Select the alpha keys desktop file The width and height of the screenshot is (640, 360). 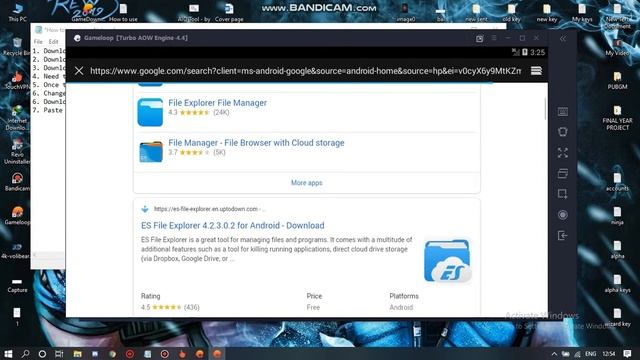[617, 284]
